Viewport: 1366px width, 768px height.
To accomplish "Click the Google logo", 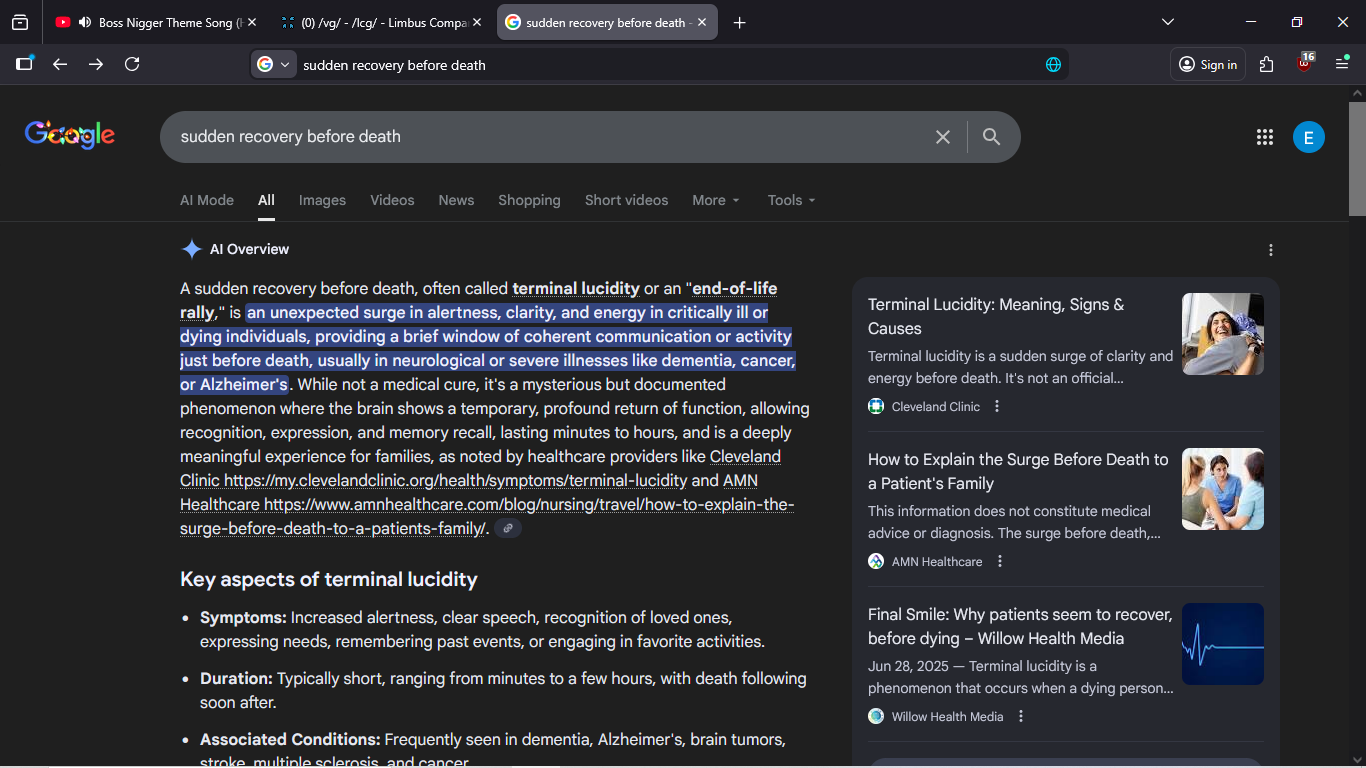I will 70,135.
